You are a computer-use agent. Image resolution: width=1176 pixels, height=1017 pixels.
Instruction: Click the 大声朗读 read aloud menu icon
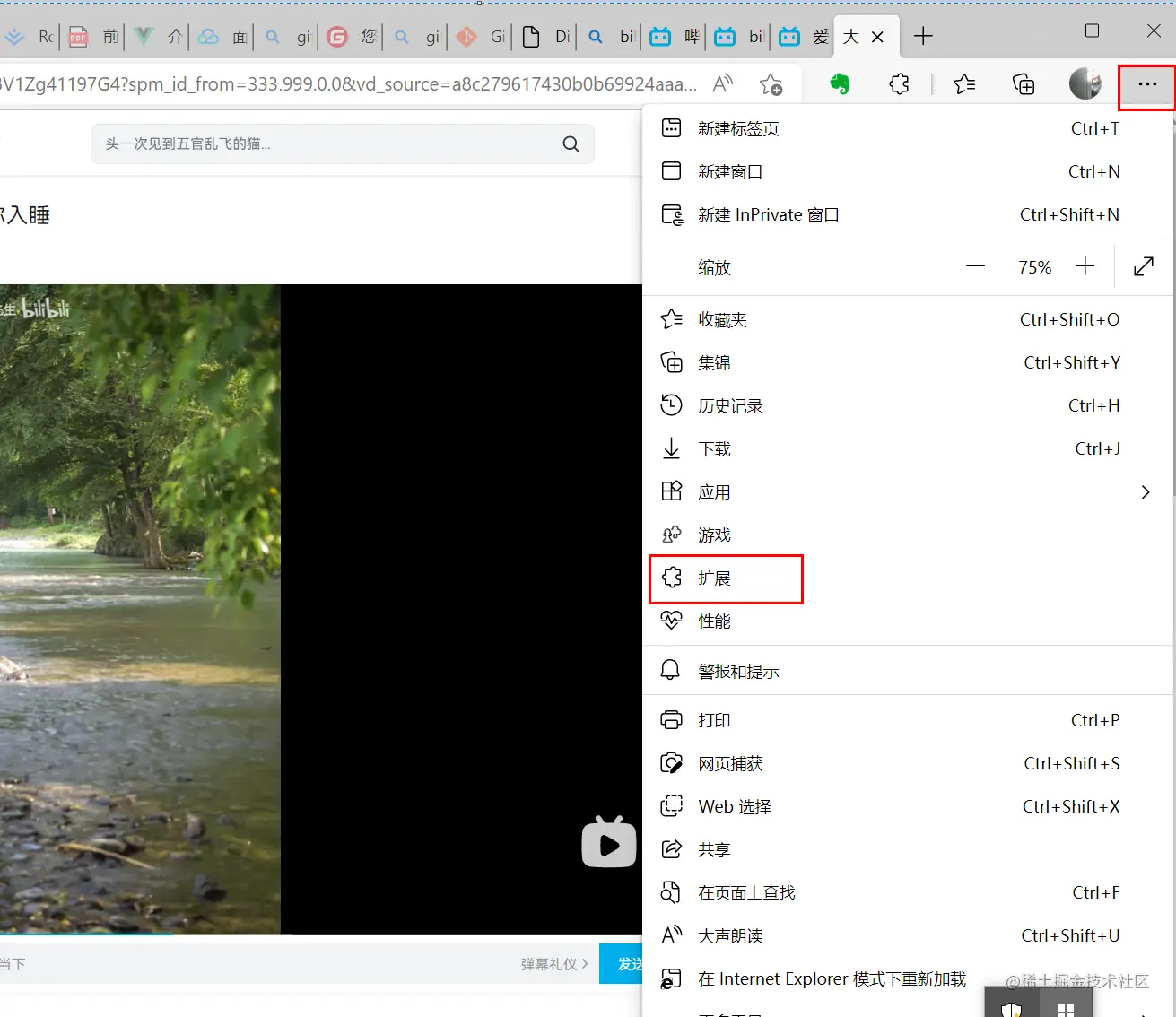tap(671, 935)
